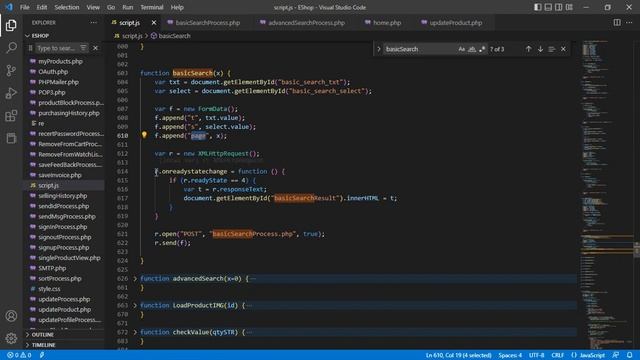
Task: Open the Accounts menu icon
Action: 11,316
